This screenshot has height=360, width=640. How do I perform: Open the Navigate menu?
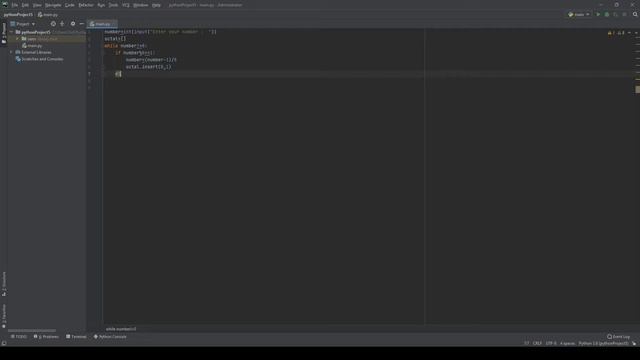[53, 5]
